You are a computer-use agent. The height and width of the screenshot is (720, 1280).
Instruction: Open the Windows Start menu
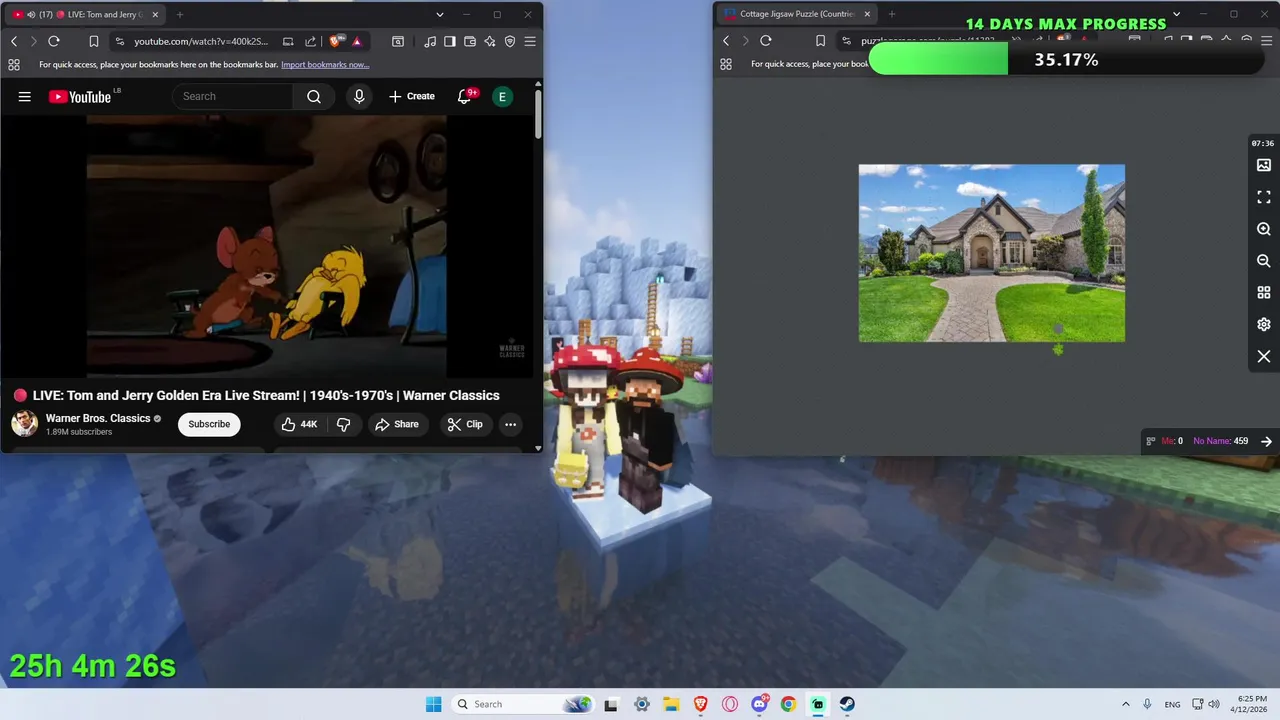pyautogui.click(x=433, y=704)
